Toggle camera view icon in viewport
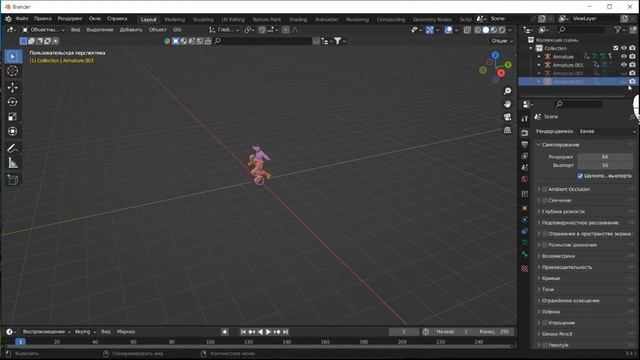The height and width of the screenshot is (360, 640). coord(507,117)
